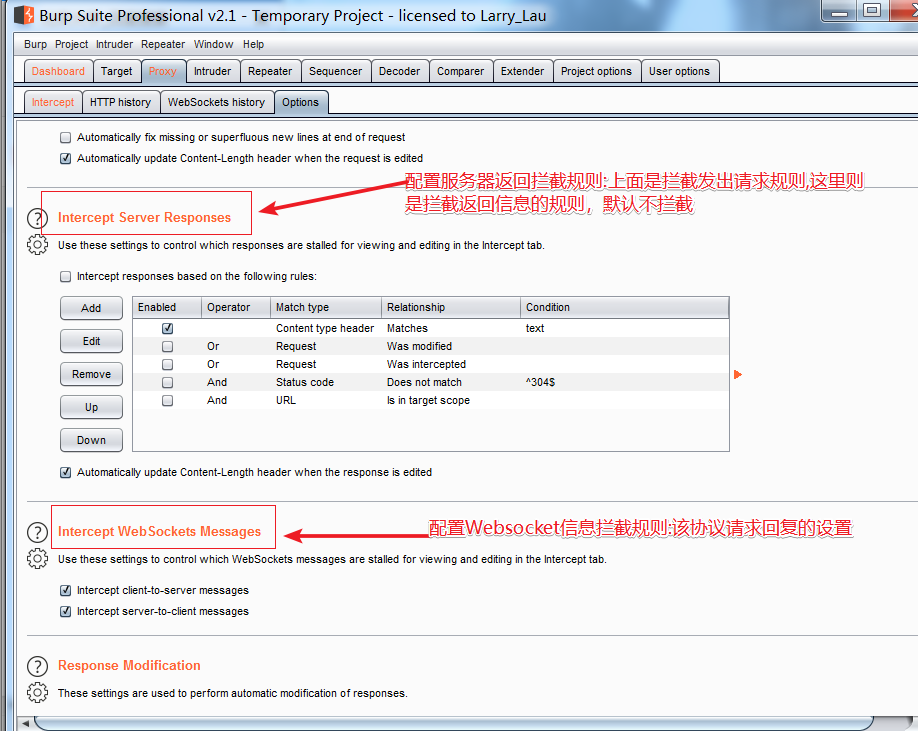Click gear icon for Intercept Server Responses

[37, 245]
